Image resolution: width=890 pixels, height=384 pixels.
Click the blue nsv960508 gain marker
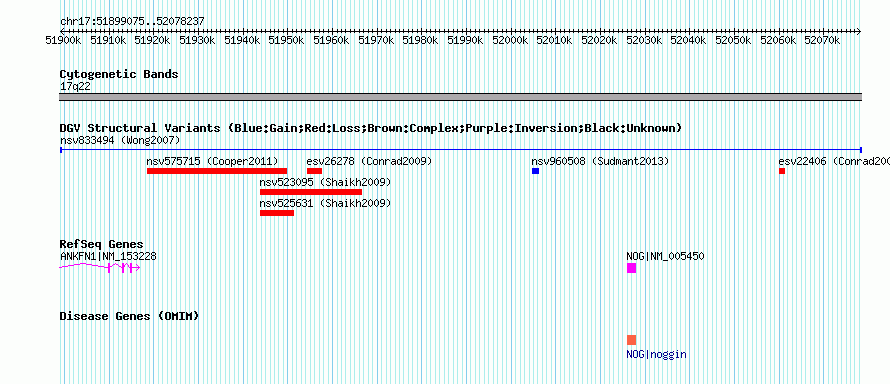[535, 171]
